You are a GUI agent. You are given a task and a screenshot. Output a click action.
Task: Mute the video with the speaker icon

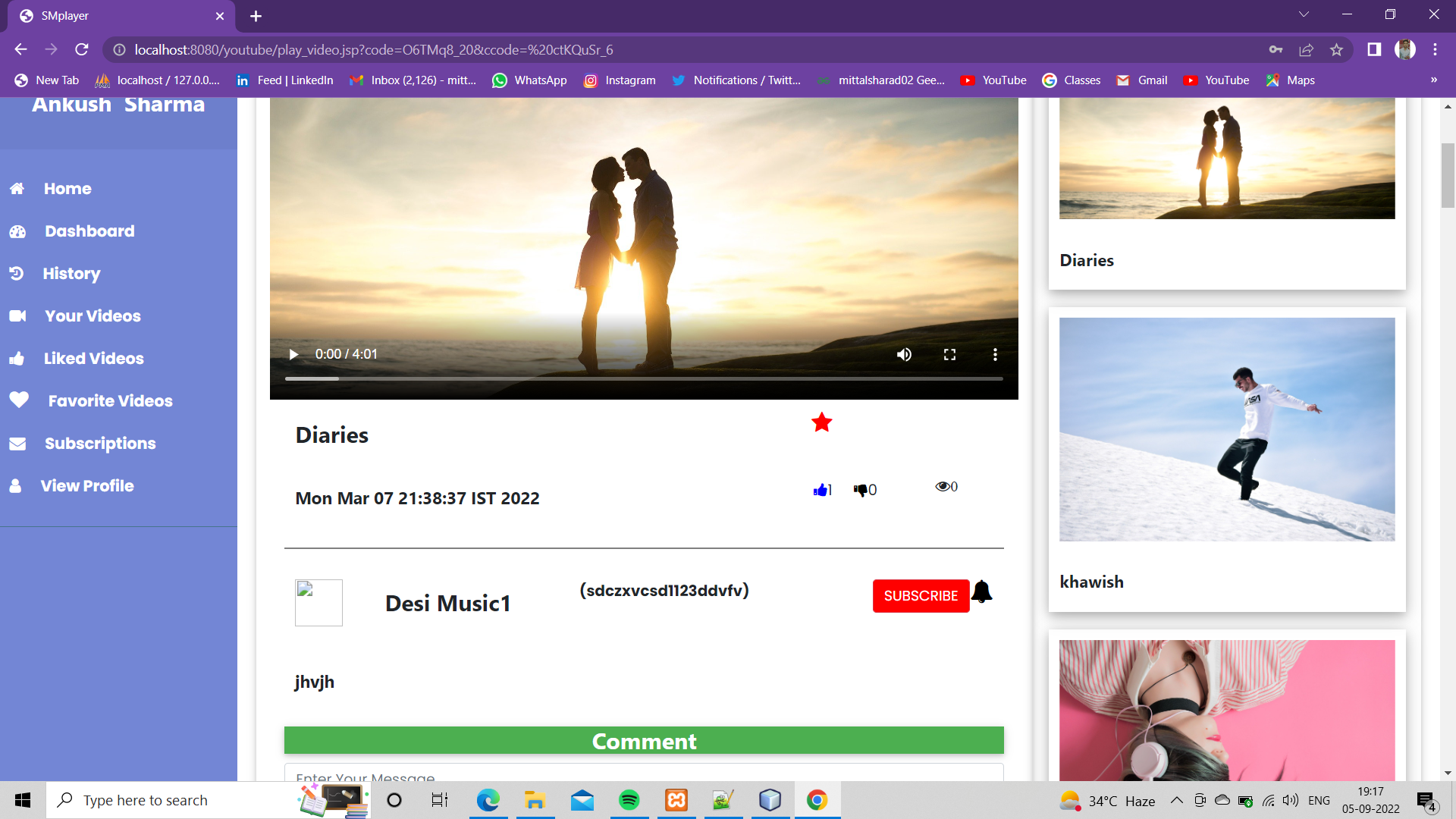904,354
